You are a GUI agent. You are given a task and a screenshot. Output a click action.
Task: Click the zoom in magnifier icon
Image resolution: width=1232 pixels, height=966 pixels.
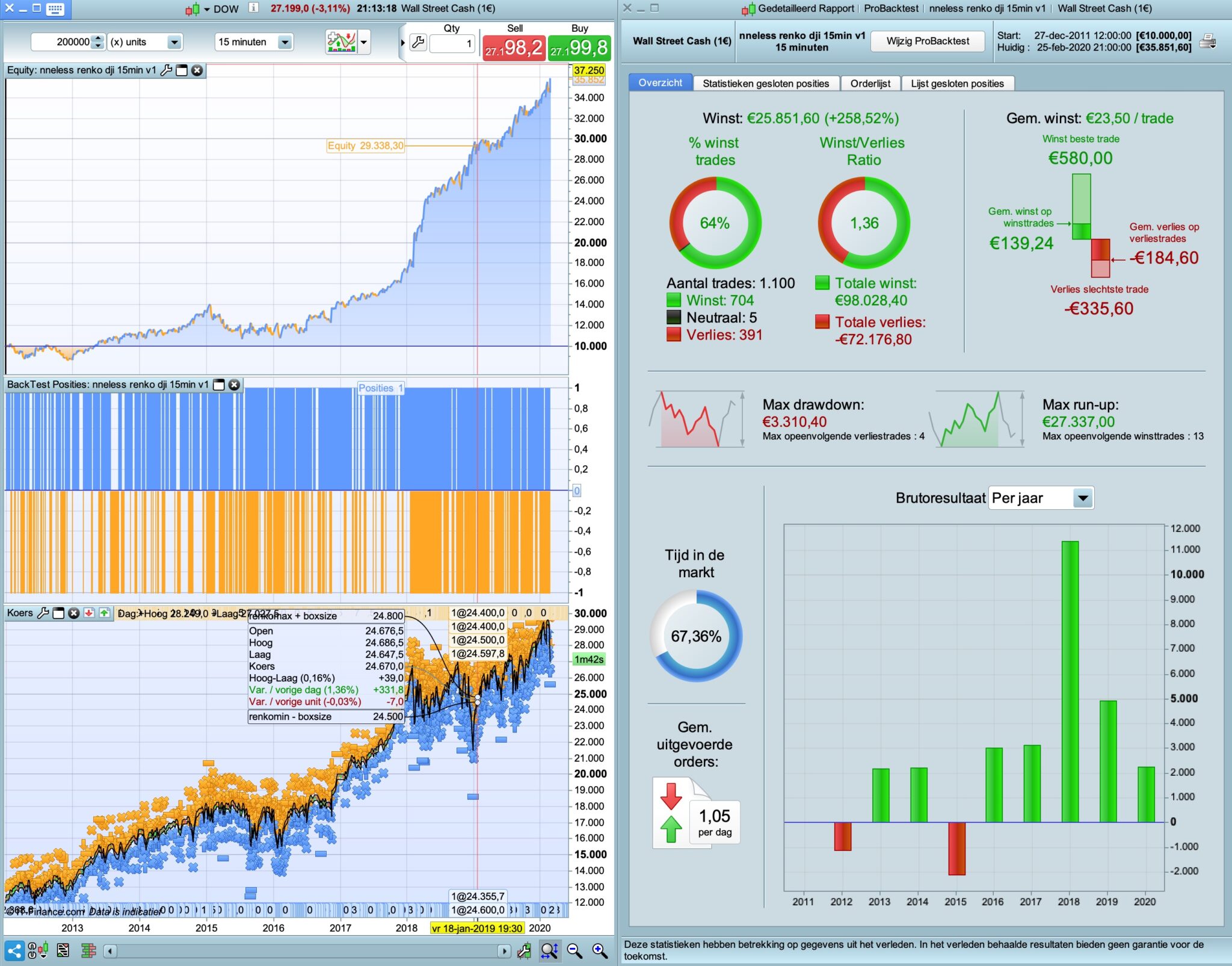[600, 950]
